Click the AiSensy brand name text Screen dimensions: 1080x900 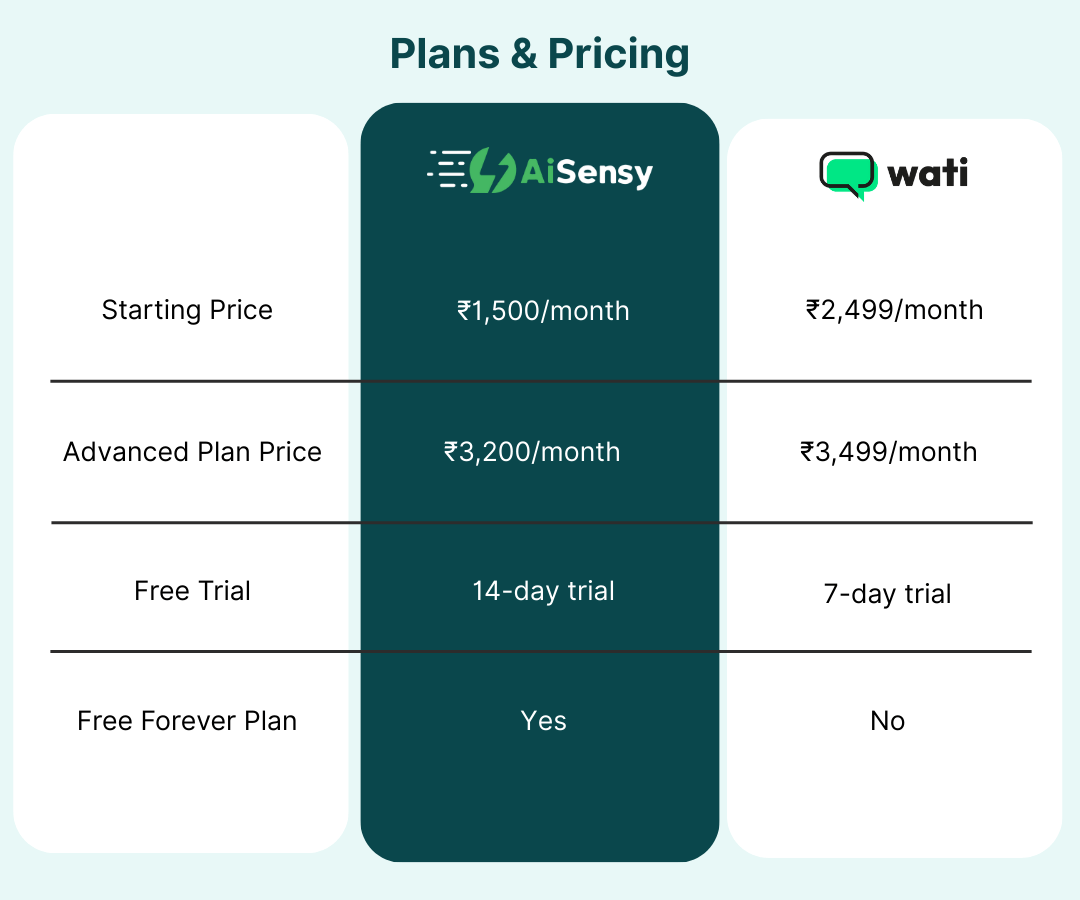587,172
